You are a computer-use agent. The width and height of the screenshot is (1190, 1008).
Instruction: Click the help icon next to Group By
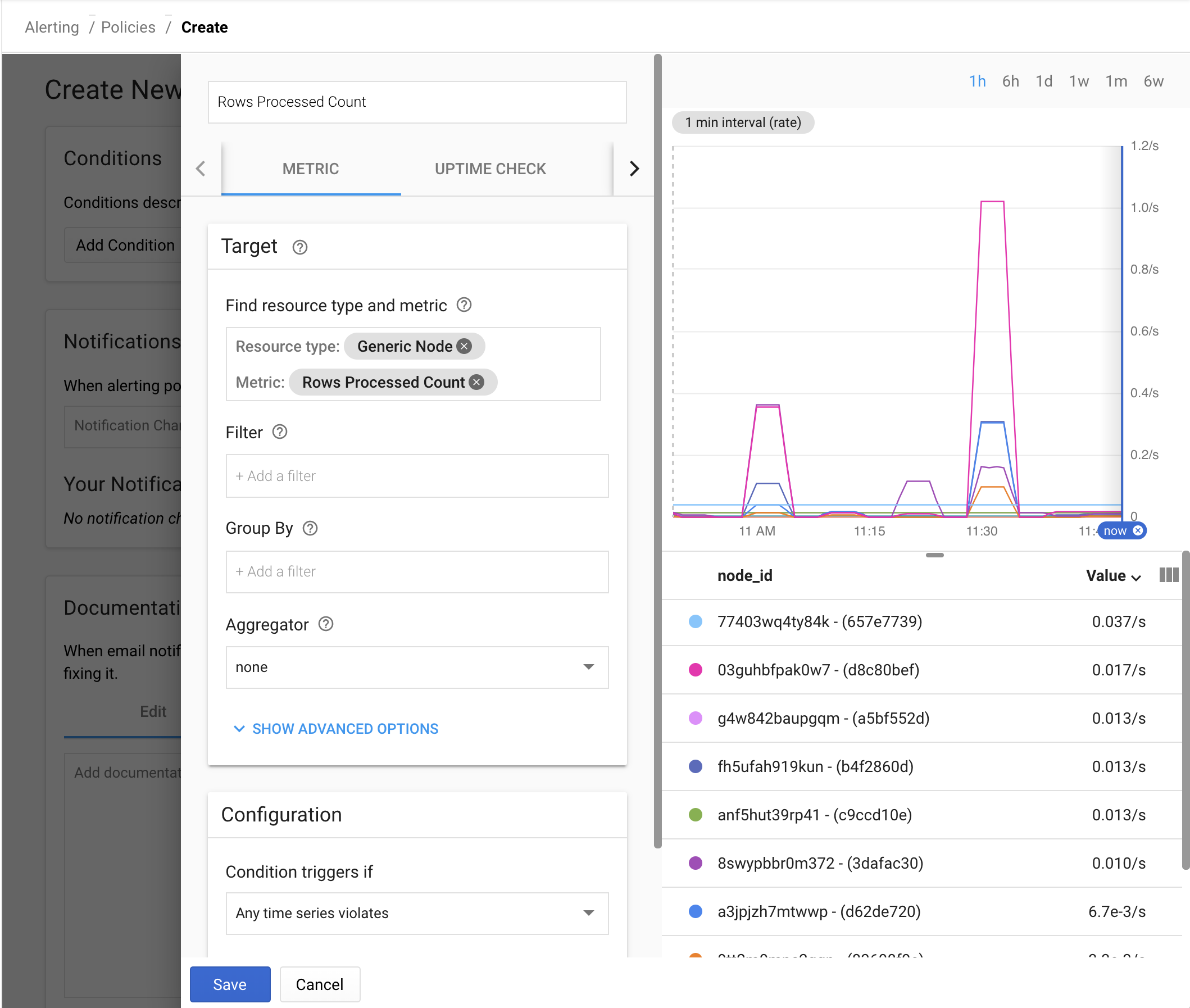pos(310,527)
